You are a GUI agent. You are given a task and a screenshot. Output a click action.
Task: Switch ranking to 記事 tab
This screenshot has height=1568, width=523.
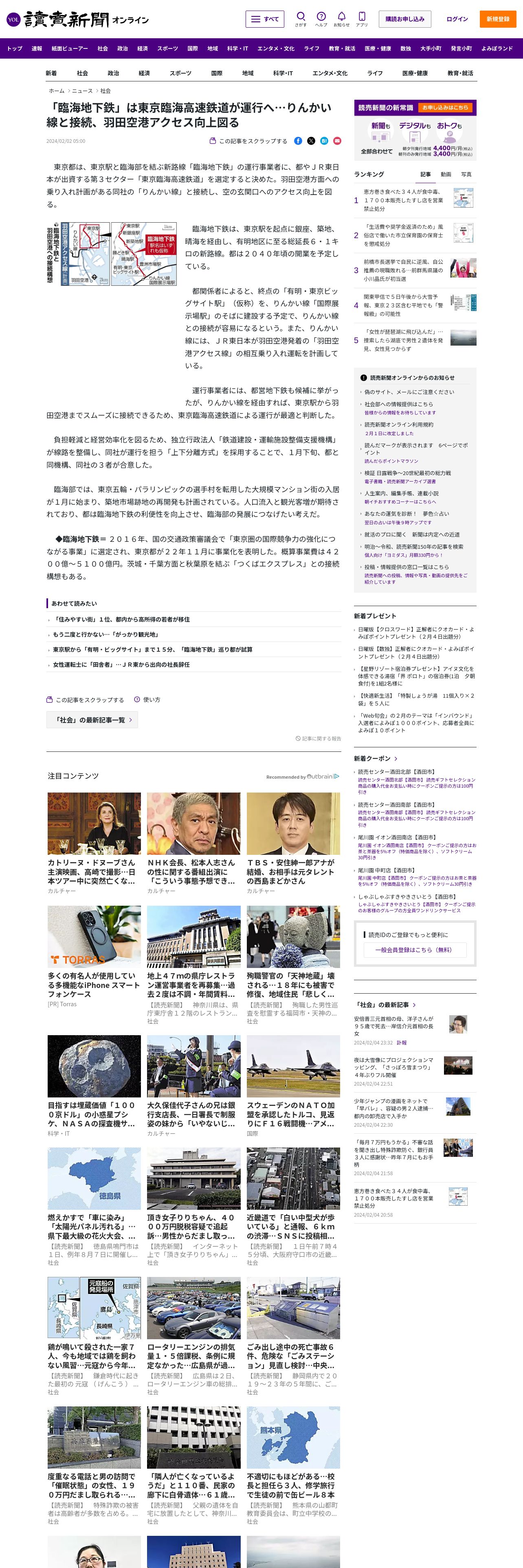pos(426,175)
